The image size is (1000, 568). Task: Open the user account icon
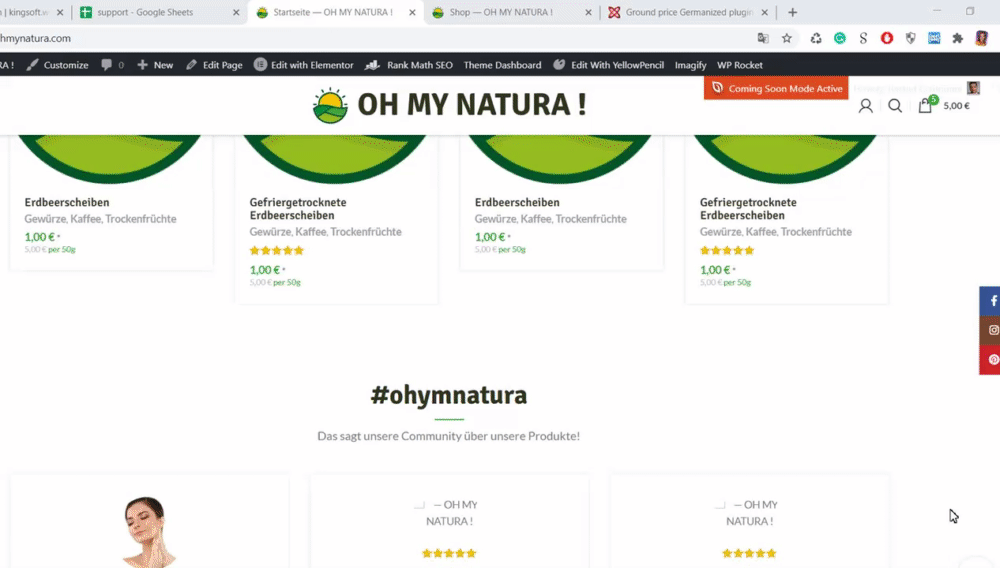pyautogui.click(x=865, y=106)
